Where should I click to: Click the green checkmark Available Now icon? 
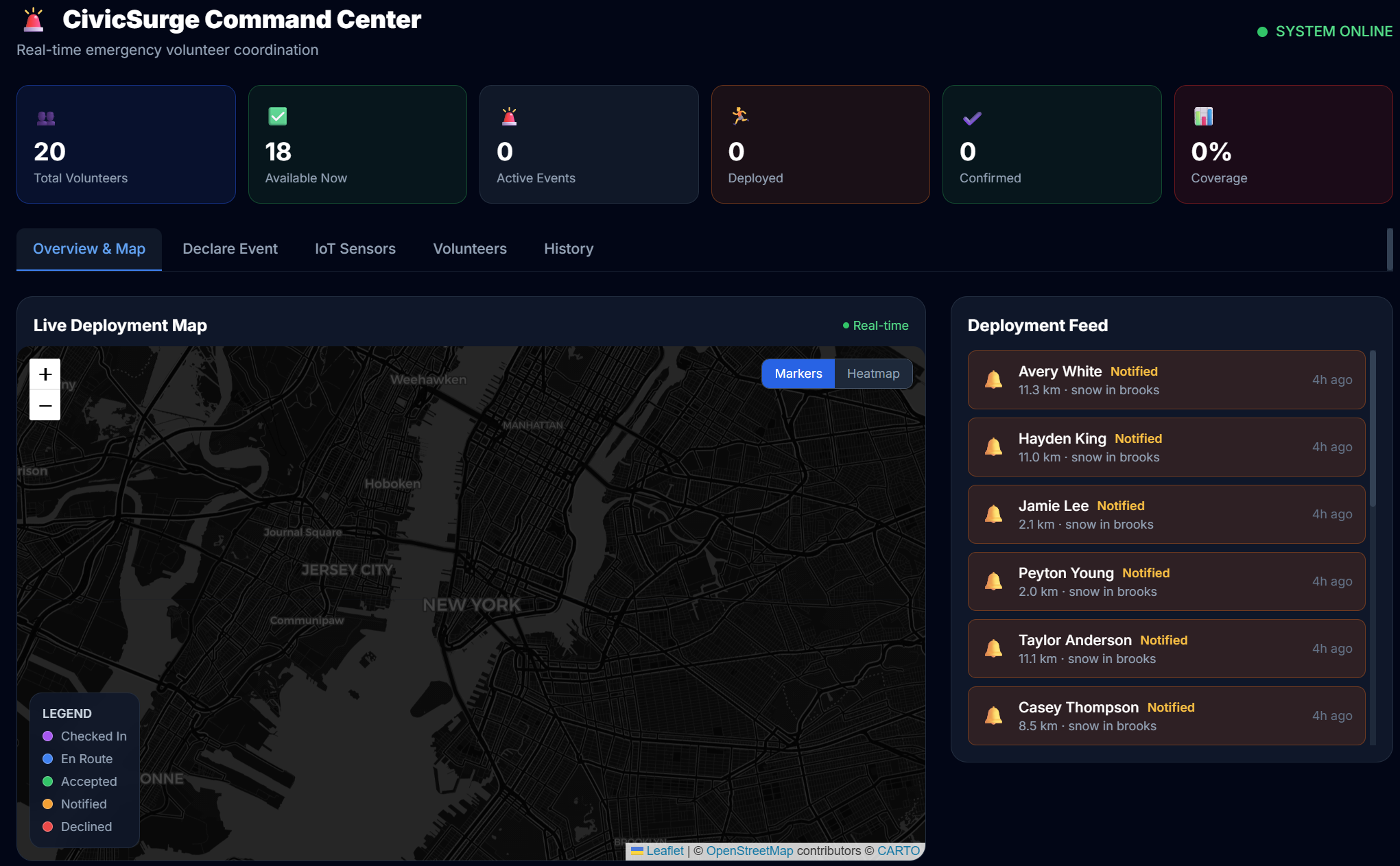coord(278,117)
